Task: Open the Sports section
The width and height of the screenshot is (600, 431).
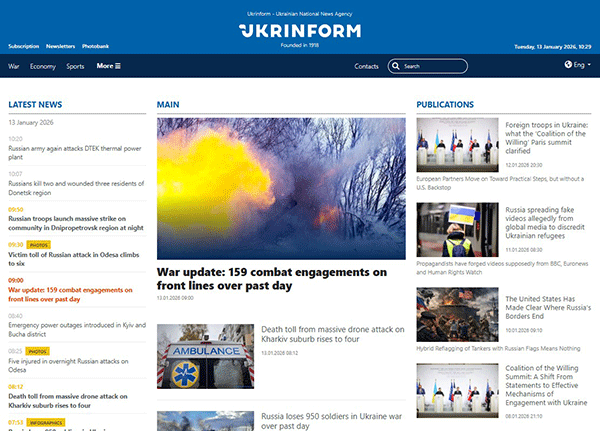Action: point(75,66)
